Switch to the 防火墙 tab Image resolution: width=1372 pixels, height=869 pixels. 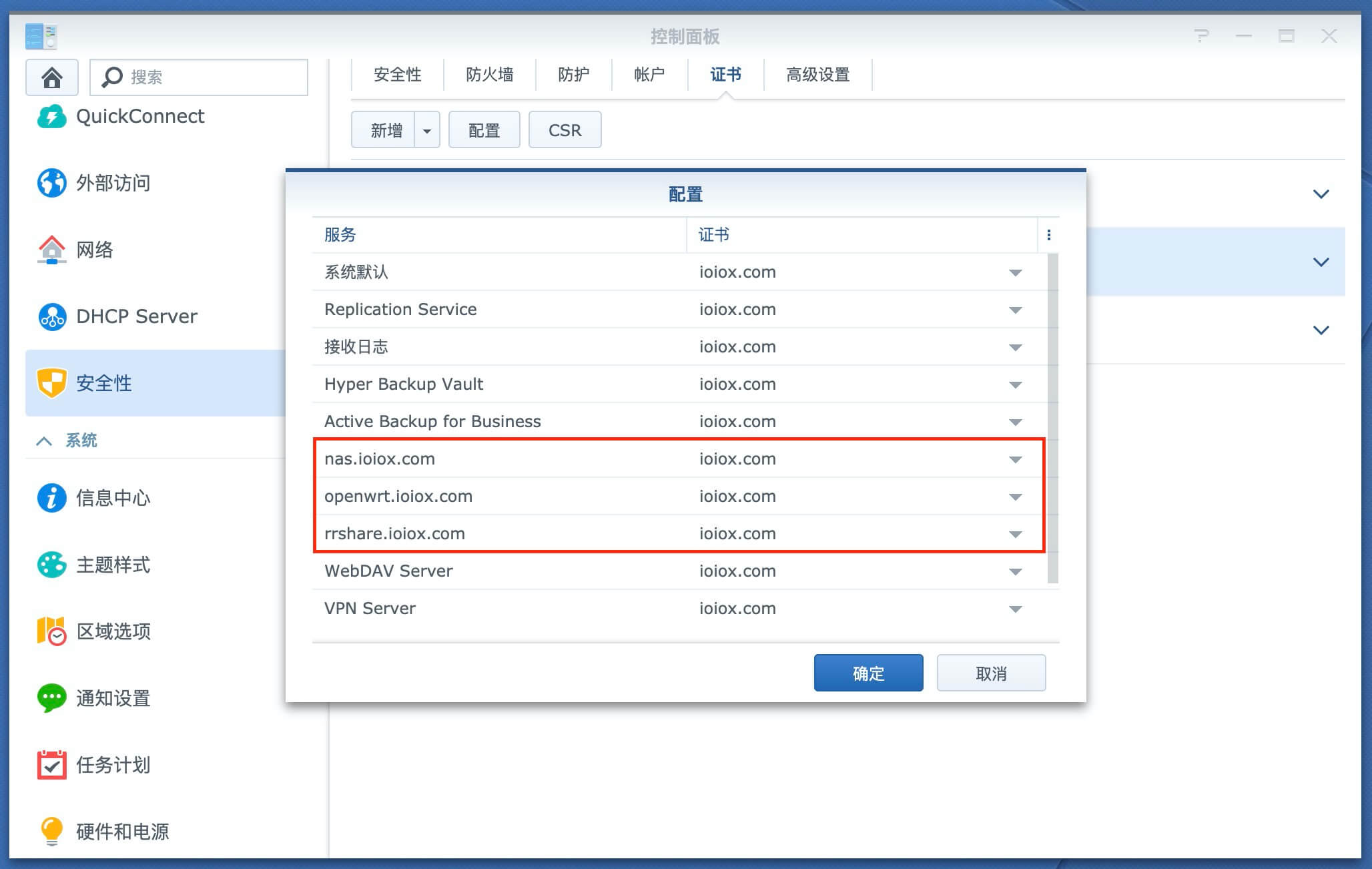[x=489, y=75]
